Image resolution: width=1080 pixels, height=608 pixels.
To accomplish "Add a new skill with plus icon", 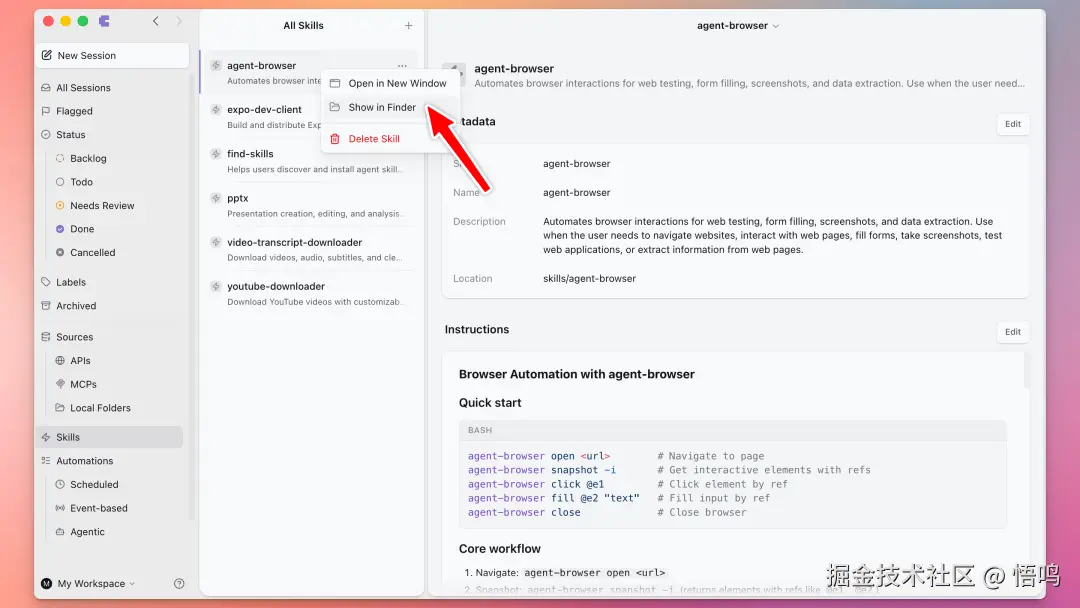I will [408, 25].
